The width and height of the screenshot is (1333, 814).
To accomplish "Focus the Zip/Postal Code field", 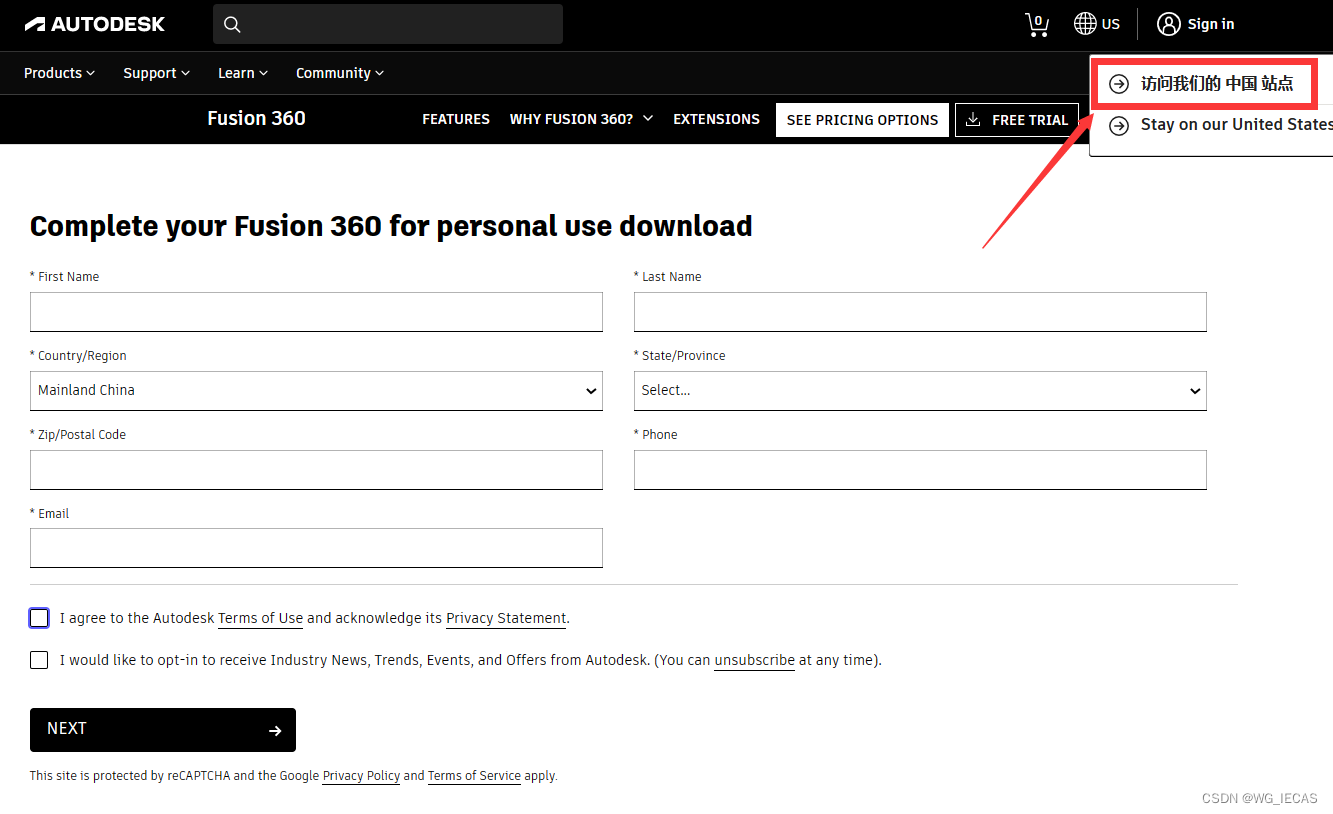I will [316, 470].
